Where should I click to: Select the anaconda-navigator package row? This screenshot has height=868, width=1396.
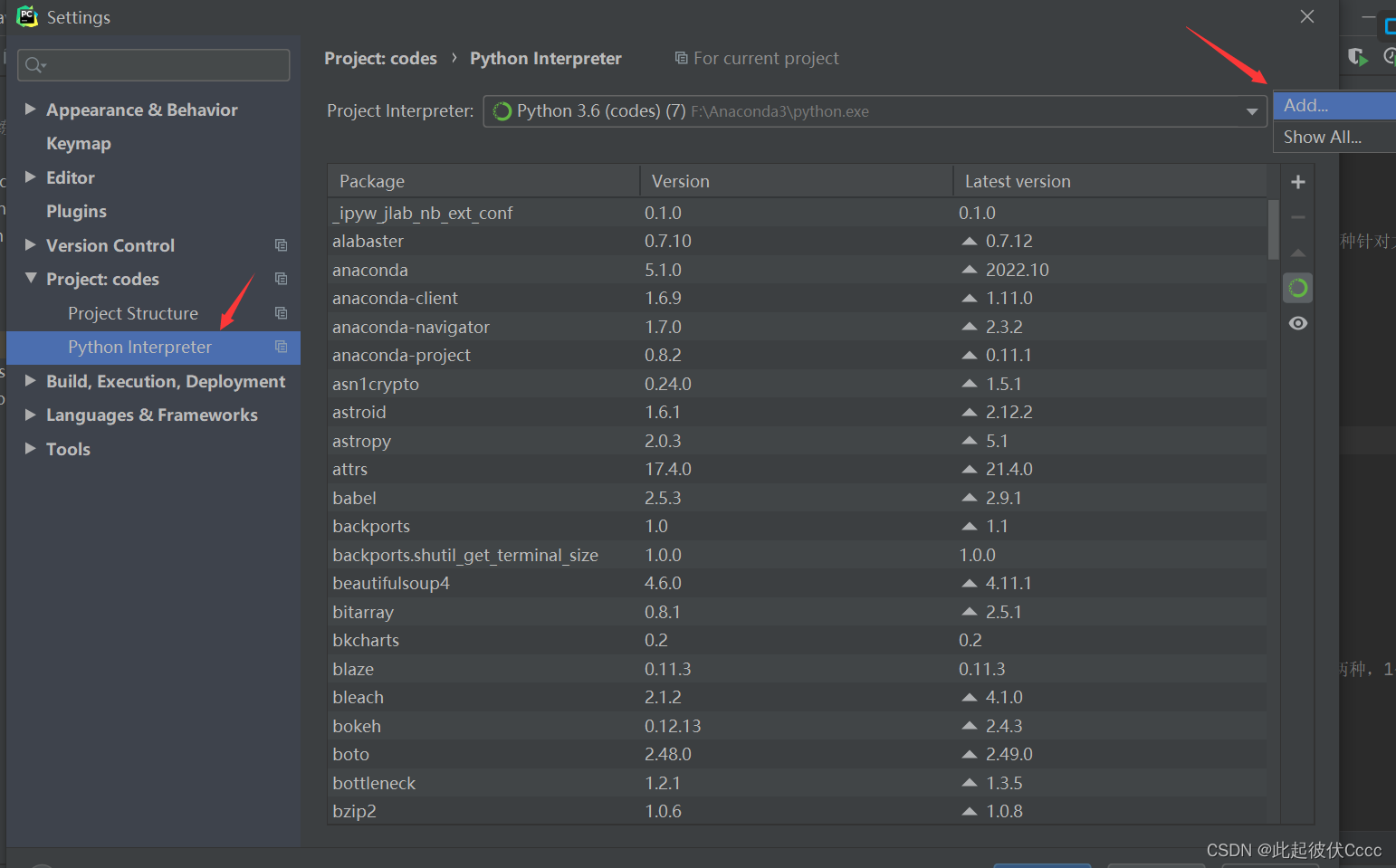[x=797, y=327]
